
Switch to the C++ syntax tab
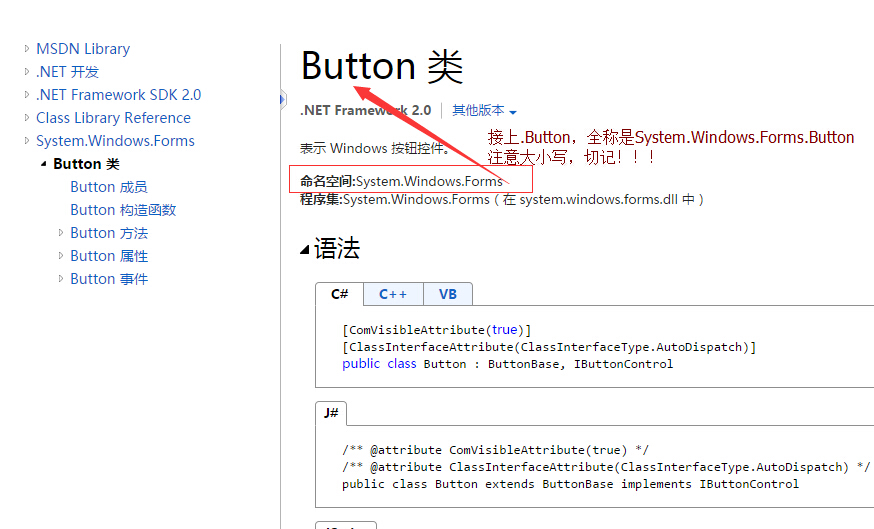pos(393,294)
